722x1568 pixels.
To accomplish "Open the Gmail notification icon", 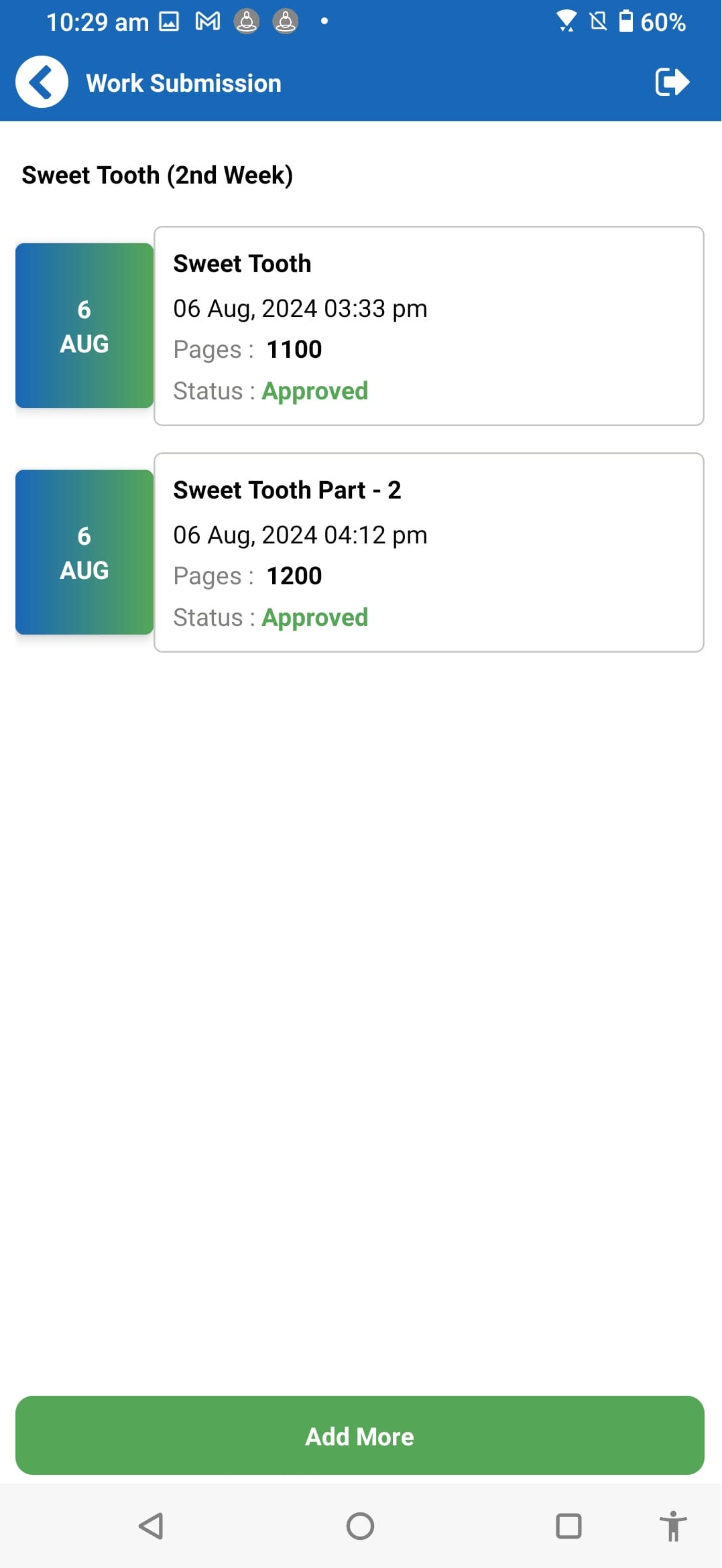I will pyautogui.click(x=208, y=22).
